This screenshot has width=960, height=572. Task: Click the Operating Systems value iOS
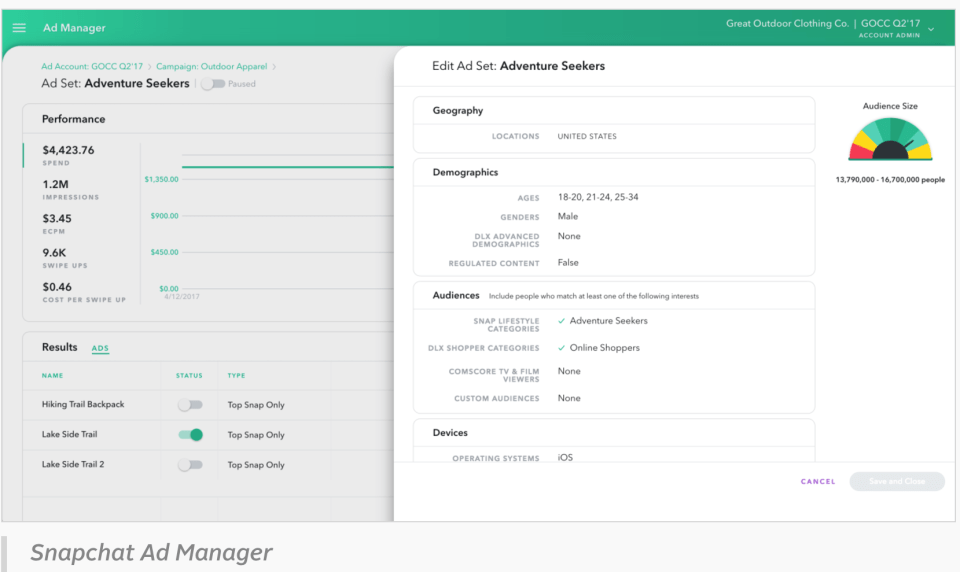565,457
